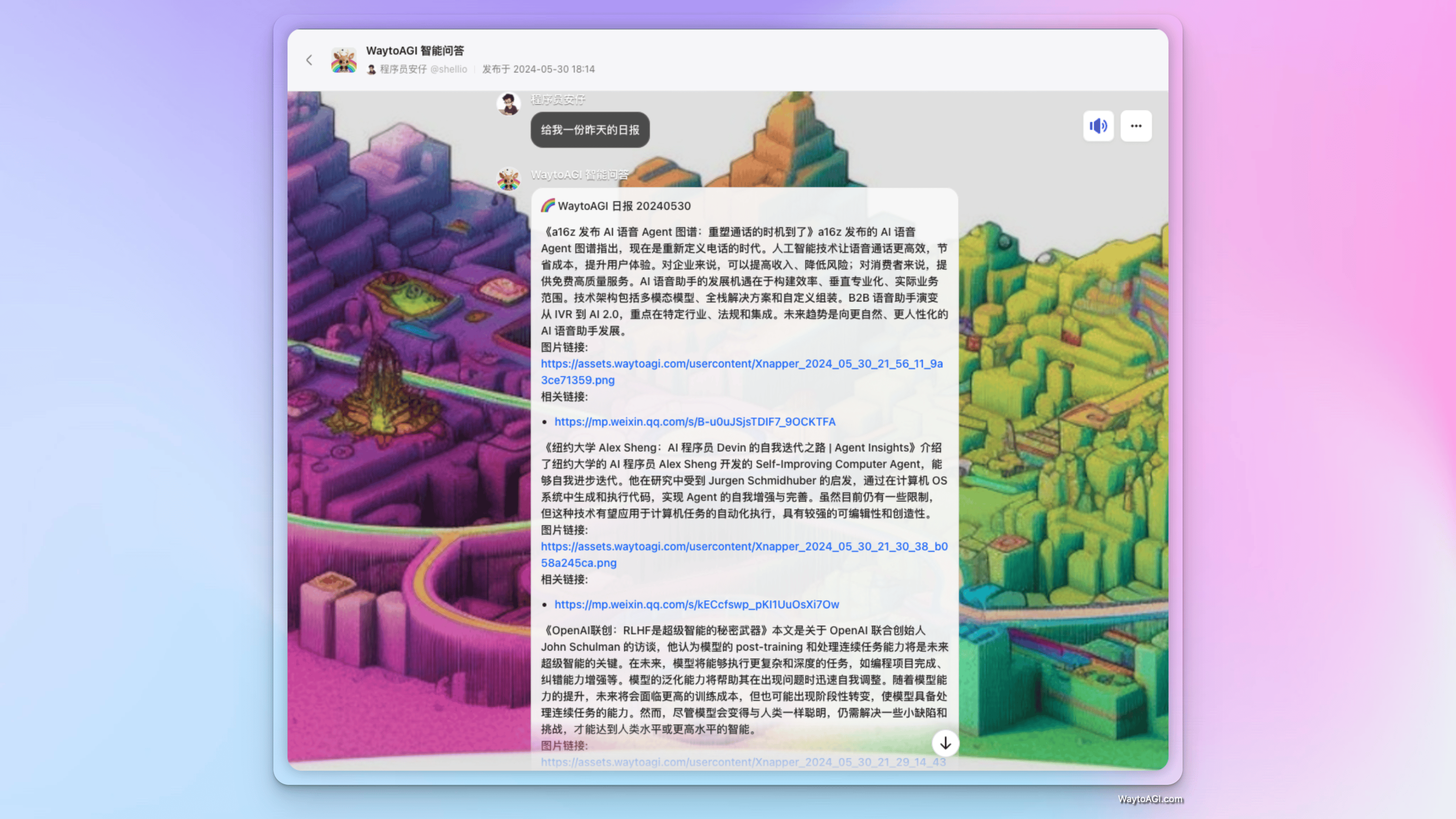Click sender name 程序员安仔 above the message

[x=558, y=100]
